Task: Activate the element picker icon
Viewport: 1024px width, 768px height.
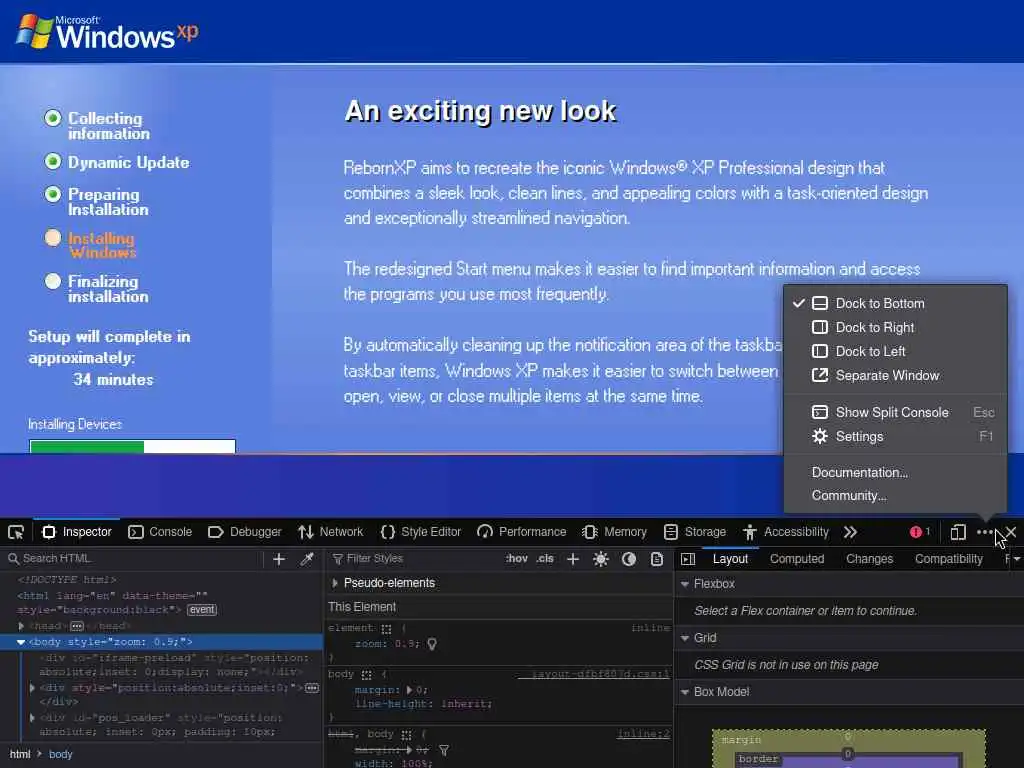Action: (16, 532)
